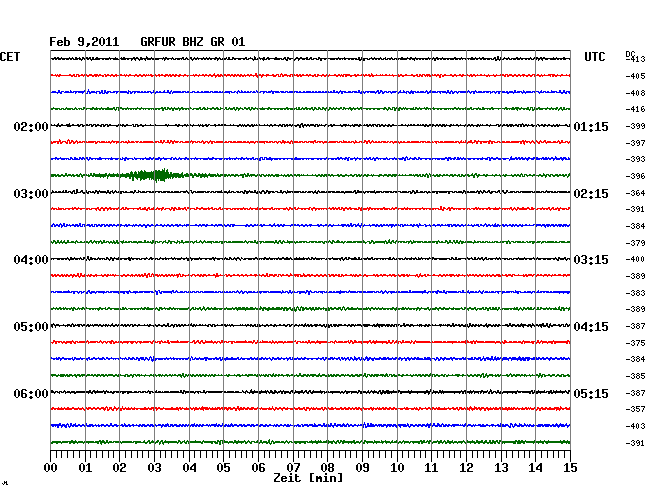Click the DC offset value -399

point(635,126)
